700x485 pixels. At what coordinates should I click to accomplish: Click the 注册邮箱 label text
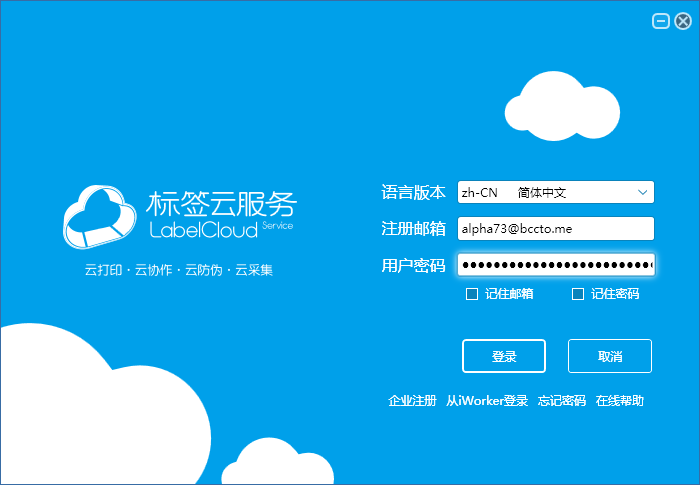point(413,229)
